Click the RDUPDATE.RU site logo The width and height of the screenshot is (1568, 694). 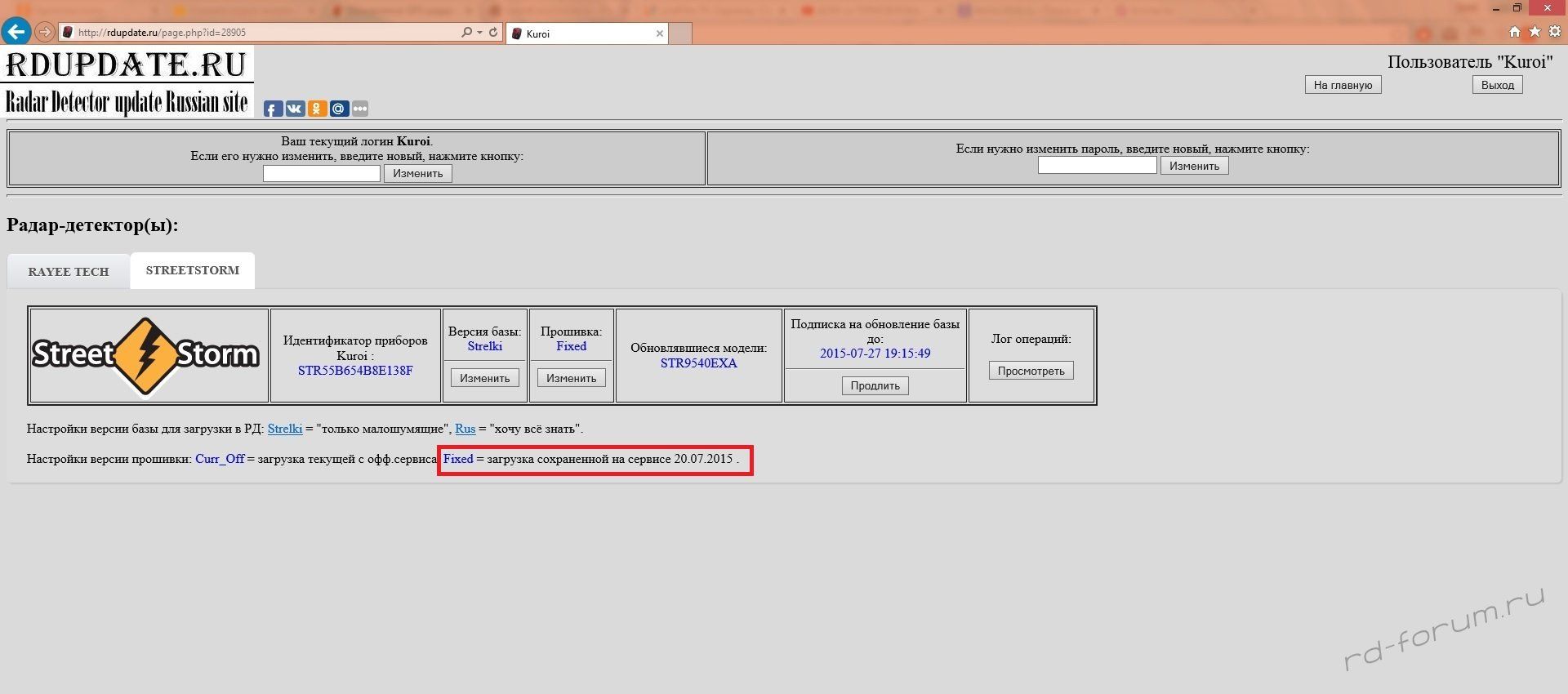pos(127,81)
